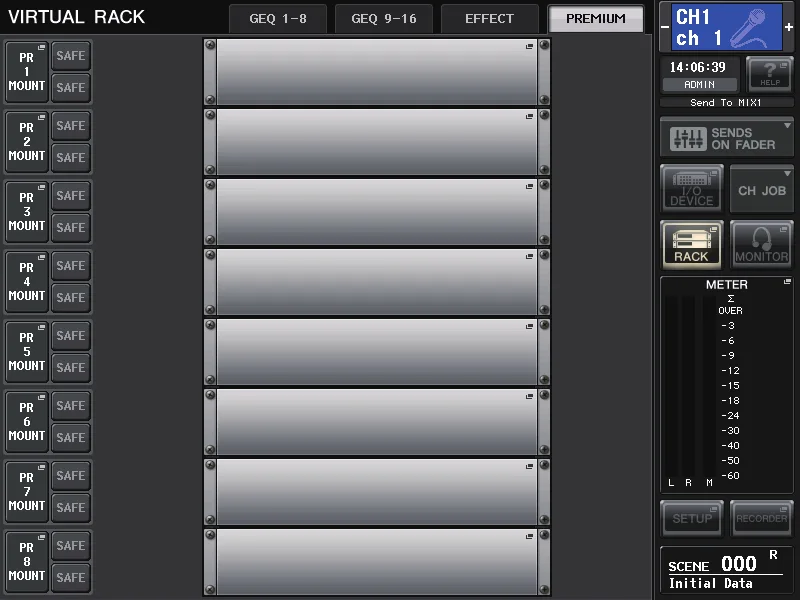
Task: Click the empty premium rack slot 5
Action: [377, 351]
